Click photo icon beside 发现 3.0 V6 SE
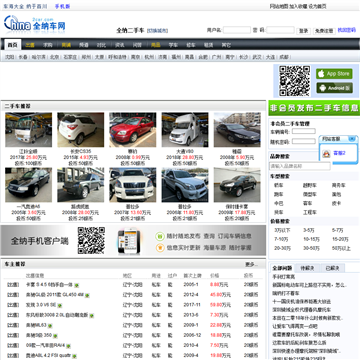 [x=60, y=305]
